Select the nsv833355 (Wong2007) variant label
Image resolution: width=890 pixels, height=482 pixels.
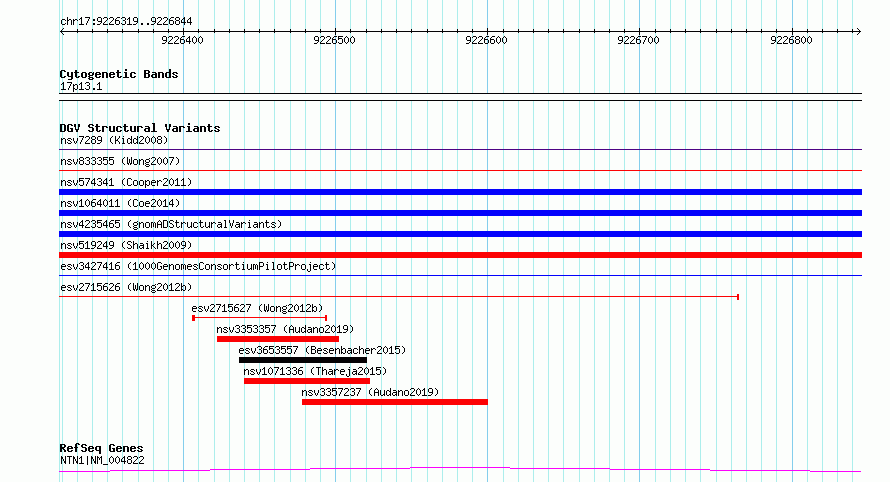[120, 161]
